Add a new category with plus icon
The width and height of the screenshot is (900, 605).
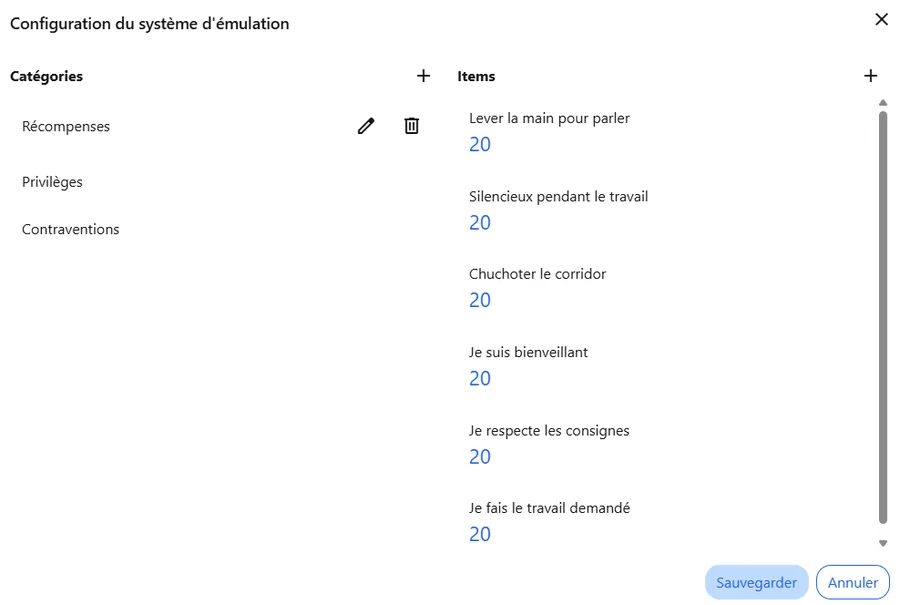[423, 76]
